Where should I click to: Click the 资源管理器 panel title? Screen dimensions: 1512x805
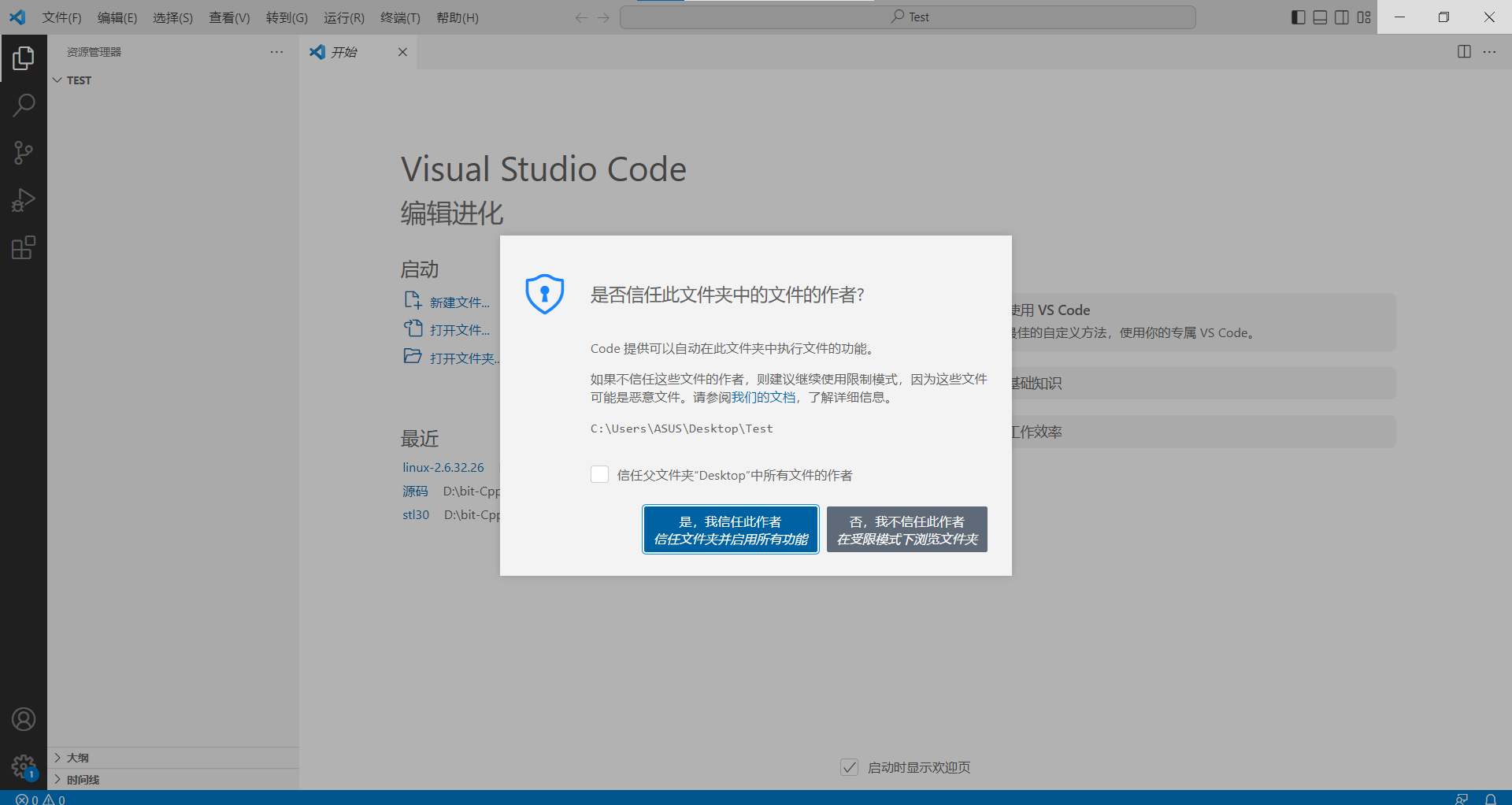(94, 52)
